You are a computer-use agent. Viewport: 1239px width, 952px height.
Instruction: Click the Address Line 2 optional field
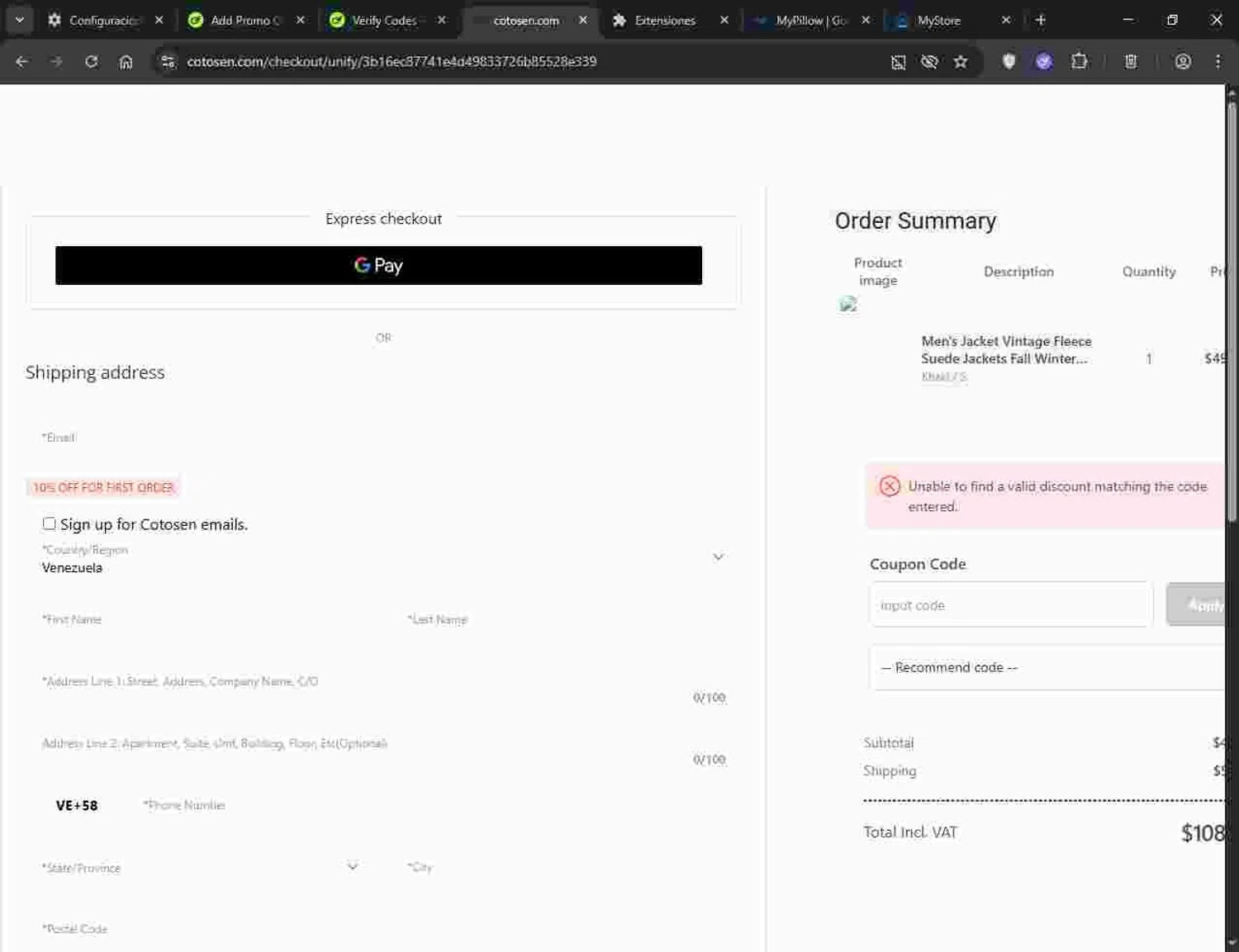click(383, 744)
